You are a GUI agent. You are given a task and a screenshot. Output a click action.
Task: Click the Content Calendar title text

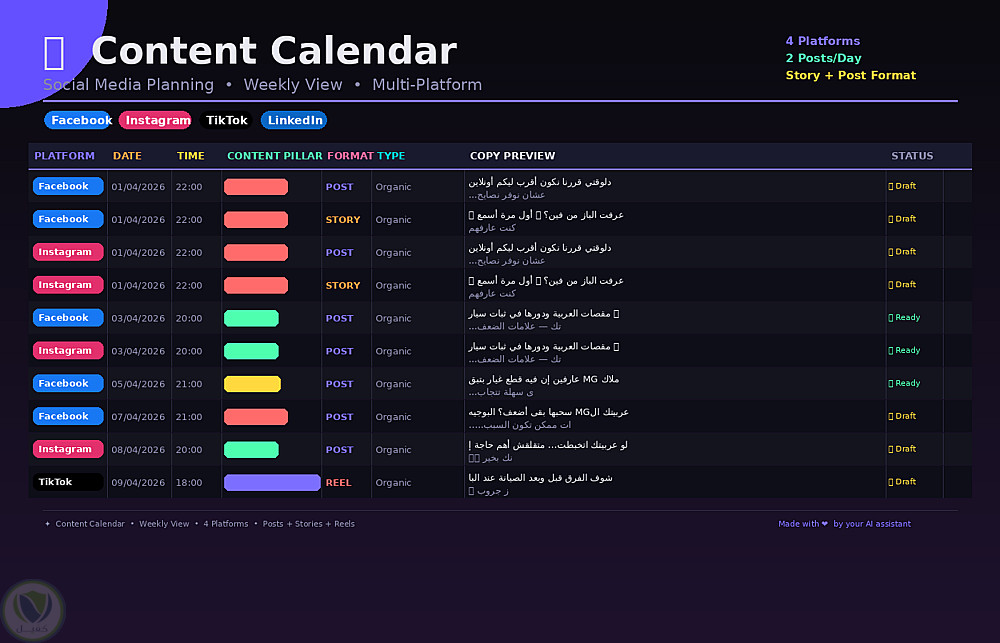tap(274, 50)
